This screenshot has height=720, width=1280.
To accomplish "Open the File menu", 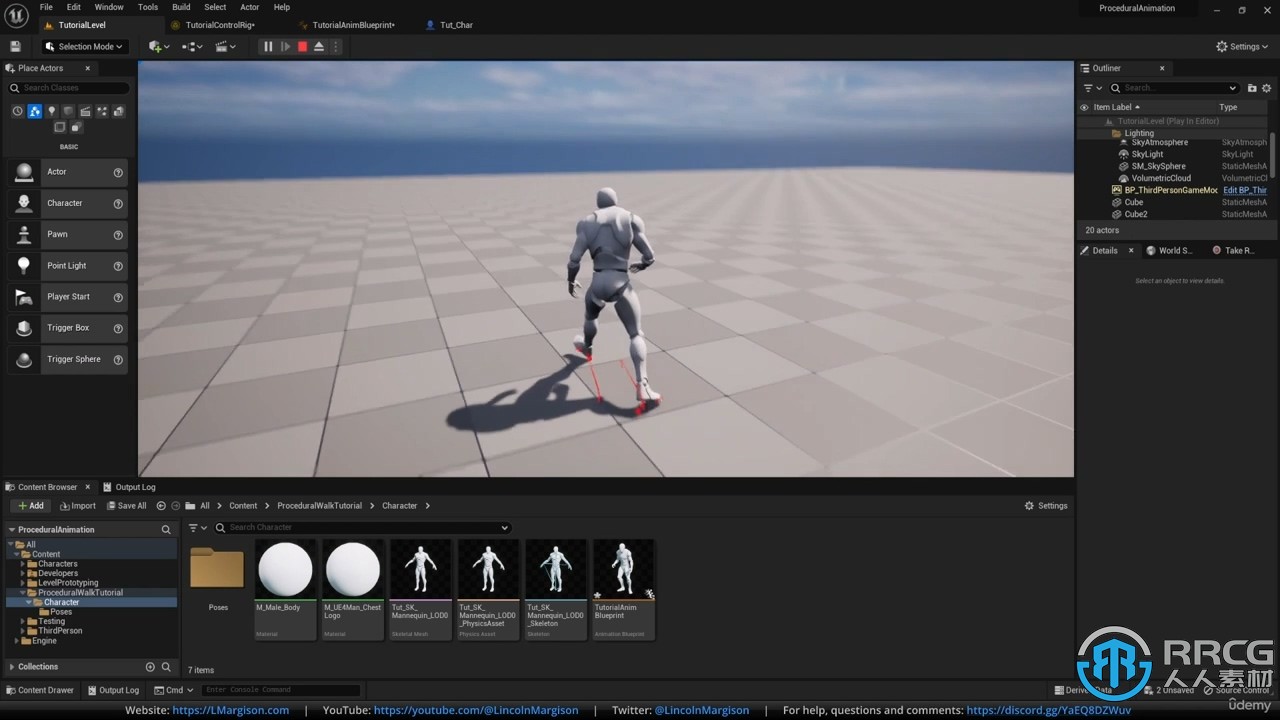I will pyautogui.click(x=46, y=7).
